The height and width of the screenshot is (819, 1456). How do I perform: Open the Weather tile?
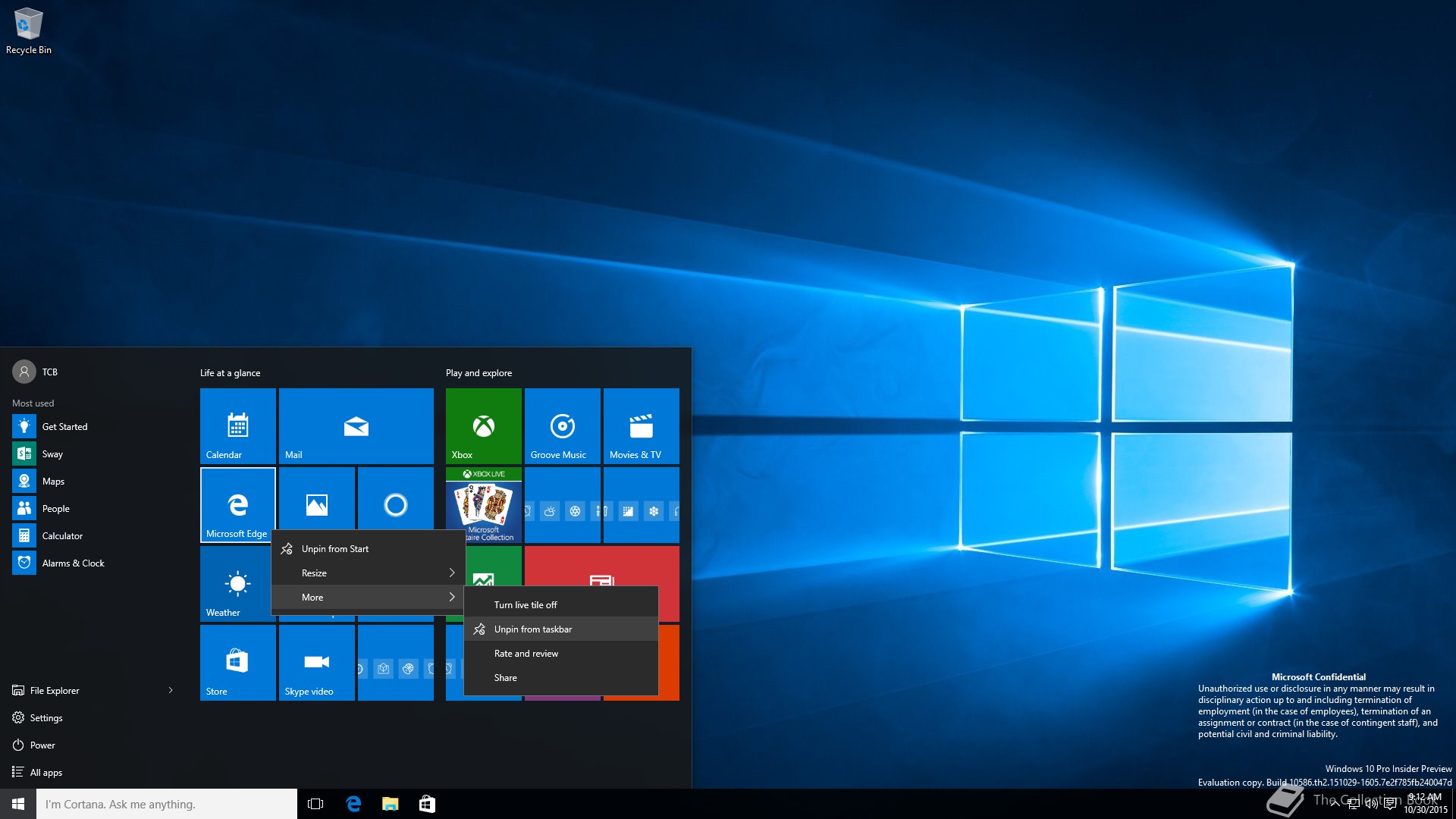(236, 583)
